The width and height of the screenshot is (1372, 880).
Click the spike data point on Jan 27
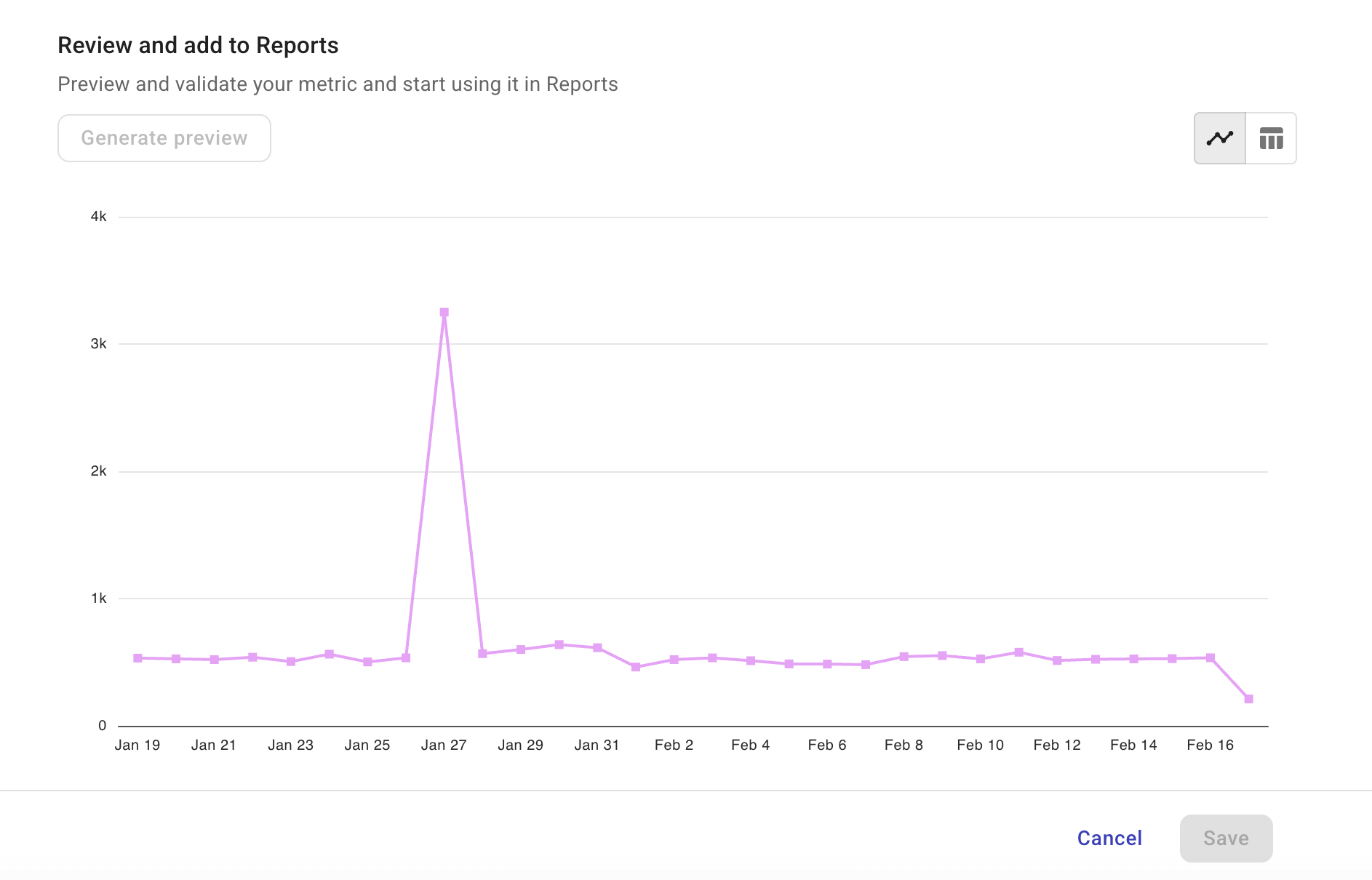pyautogui.click(x=444, y=312)
